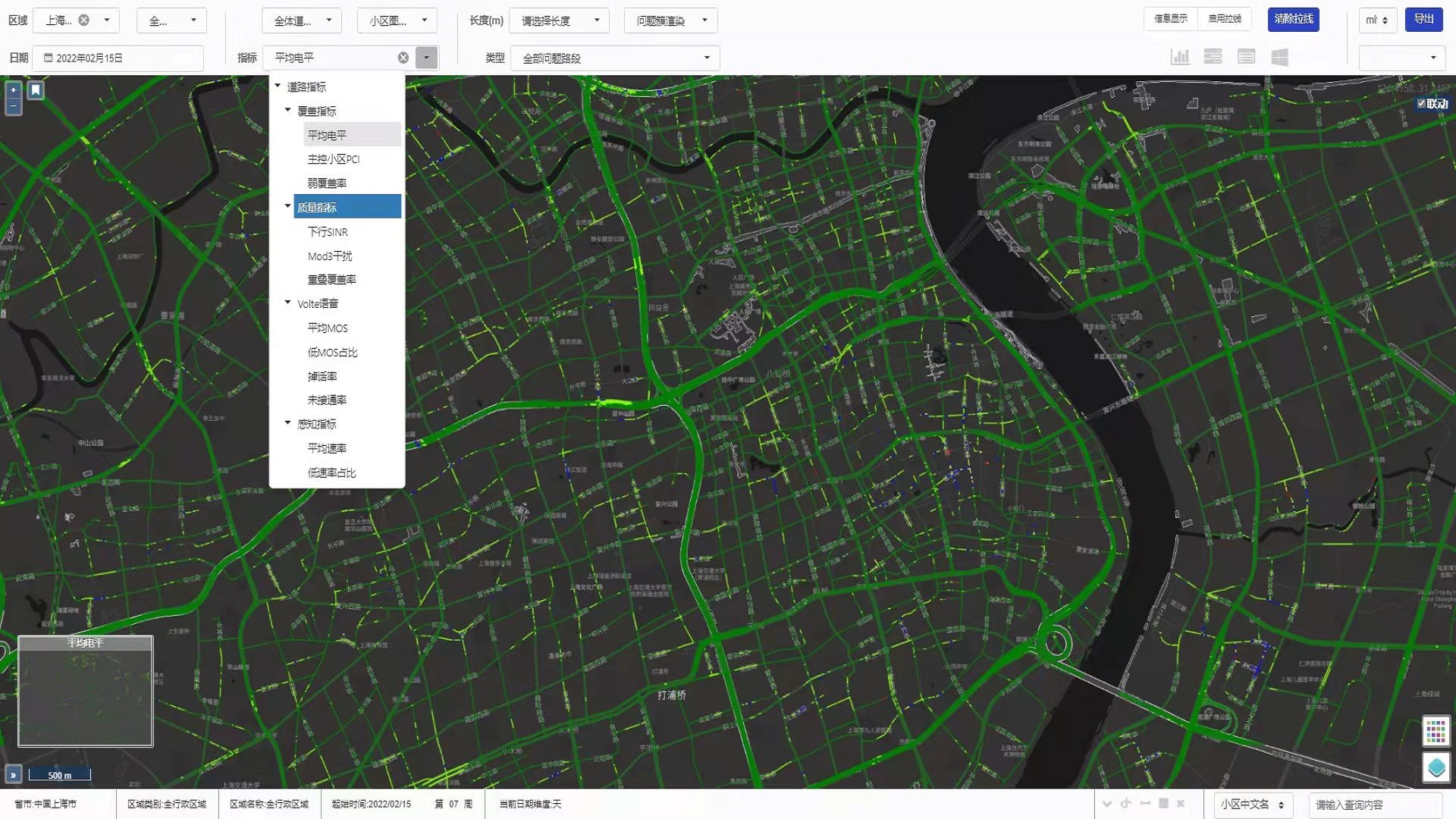The height and width of the screenshot is (819, 1456).
Task: Select 平均电平 in the indicator list
Action: coord(352,135)
